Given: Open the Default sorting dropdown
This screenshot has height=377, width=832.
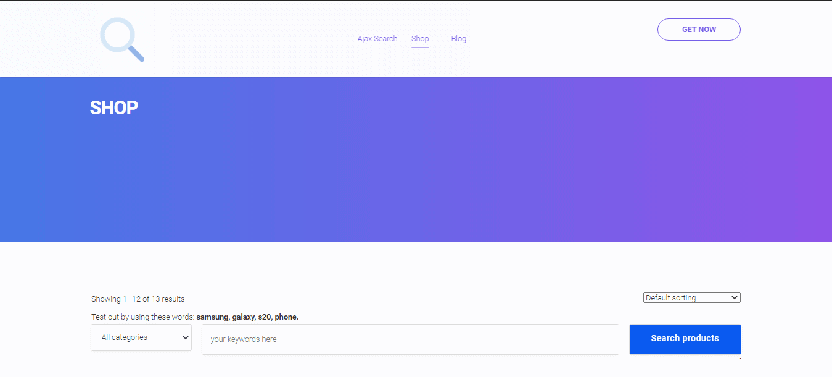Looking at the screenshot, I should [691, 298].
